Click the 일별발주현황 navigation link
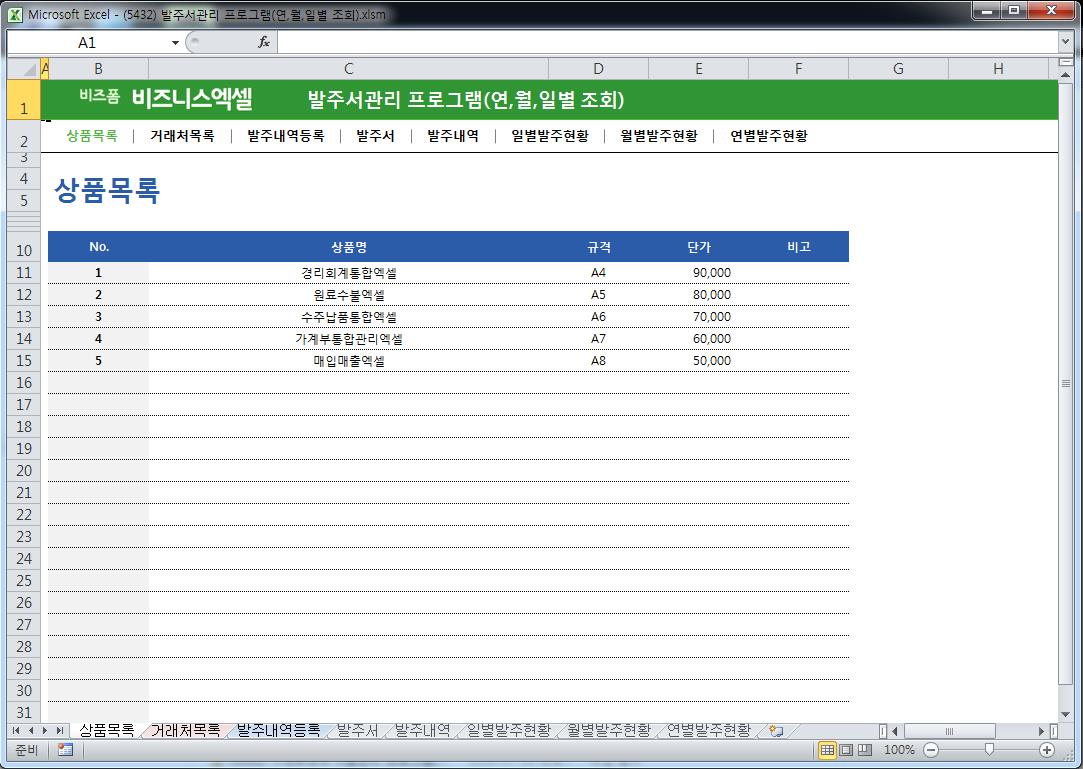Viewport: 1083px width, 769px height. tap(550, 135)
